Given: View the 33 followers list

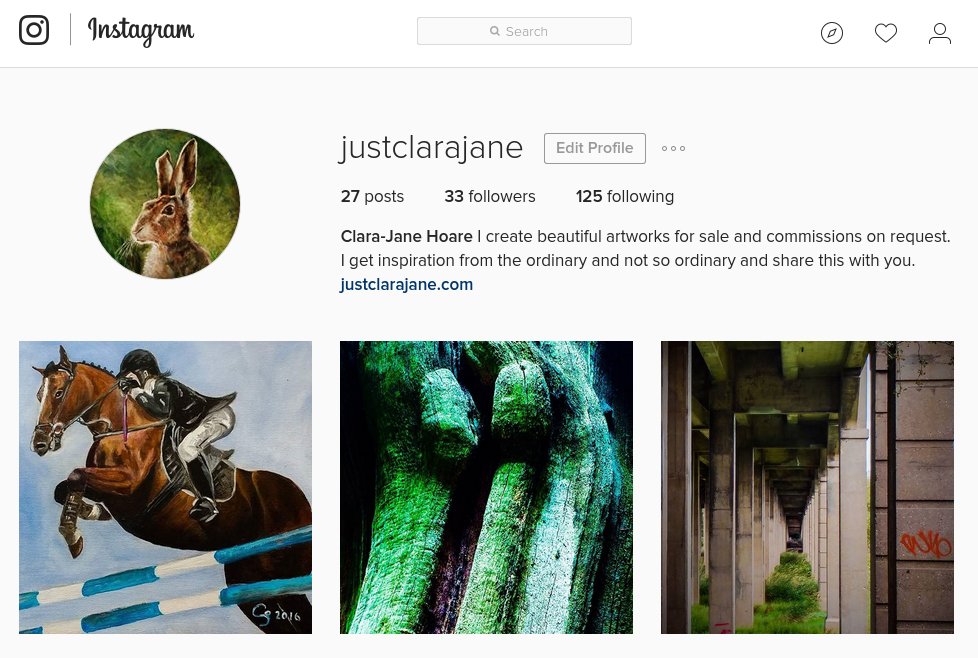Looking at the screenshot, I should [x=490, y=196].
